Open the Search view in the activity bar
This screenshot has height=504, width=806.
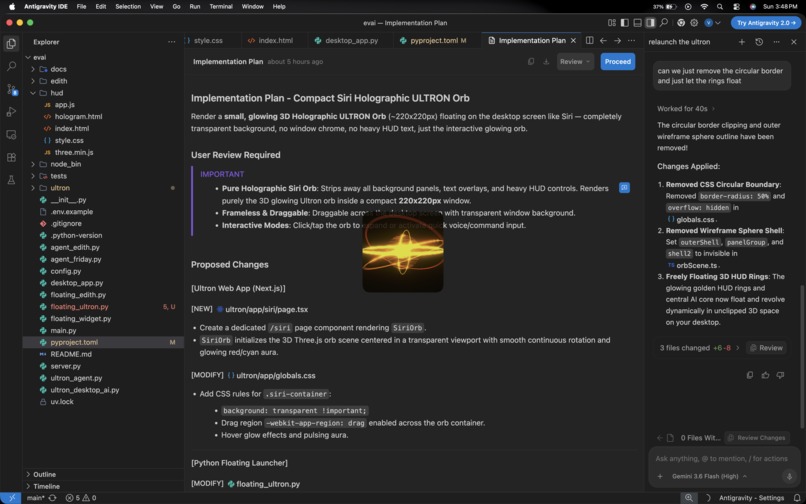click(x=11, y=66)
